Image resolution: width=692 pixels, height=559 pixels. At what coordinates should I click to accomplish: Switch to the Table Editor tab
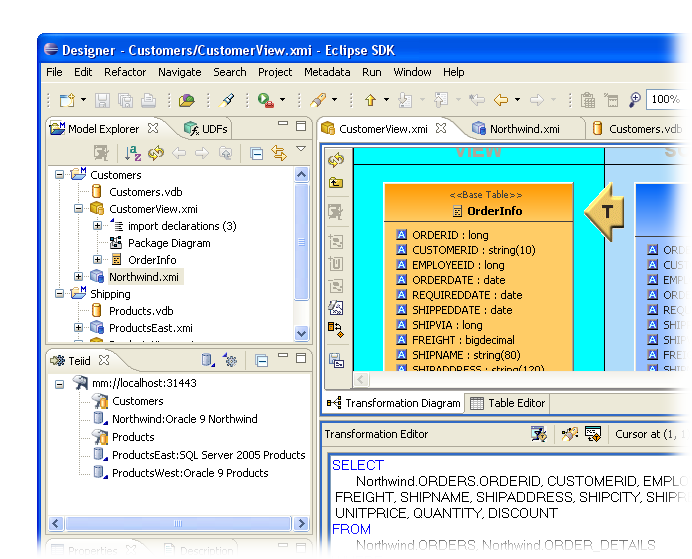[x=508, y=403]
